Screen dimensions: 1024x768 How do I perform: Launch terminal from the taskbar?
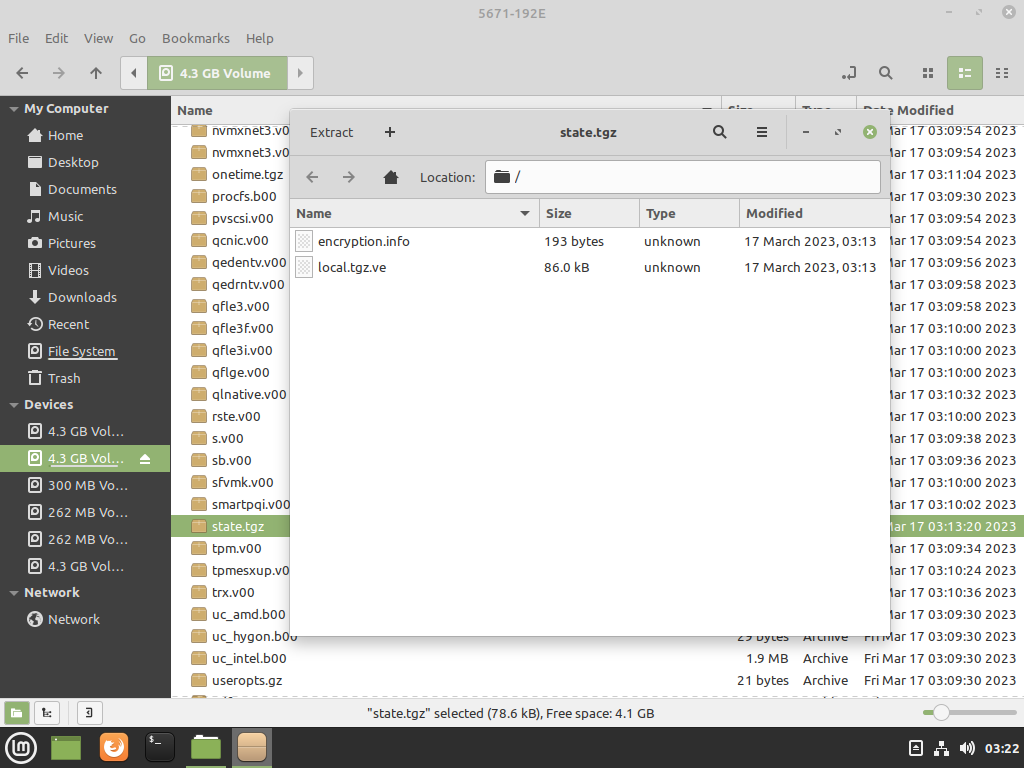[x=160, y=747]
